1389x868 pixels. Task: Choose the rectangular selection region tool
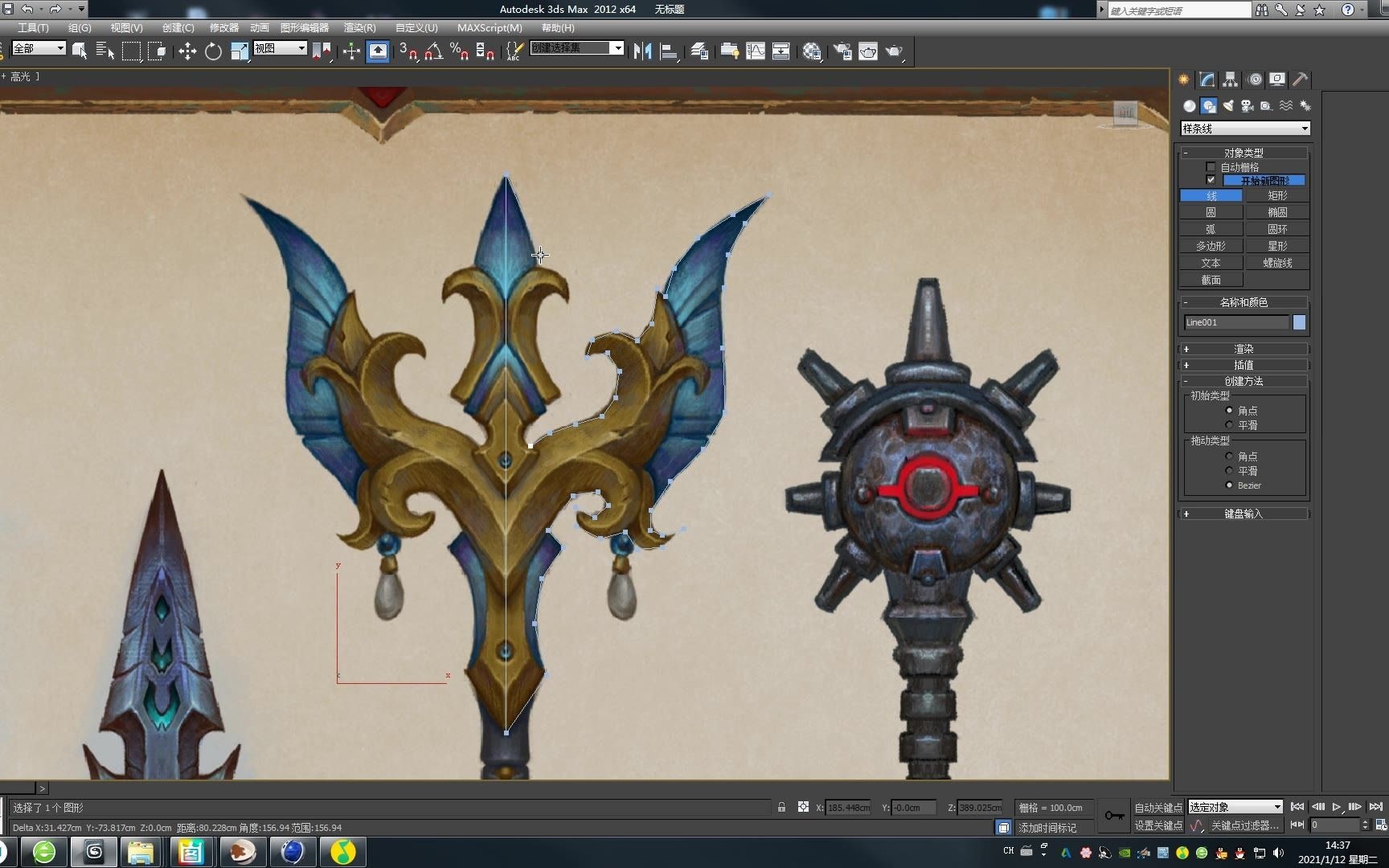[x=132, y=51]
